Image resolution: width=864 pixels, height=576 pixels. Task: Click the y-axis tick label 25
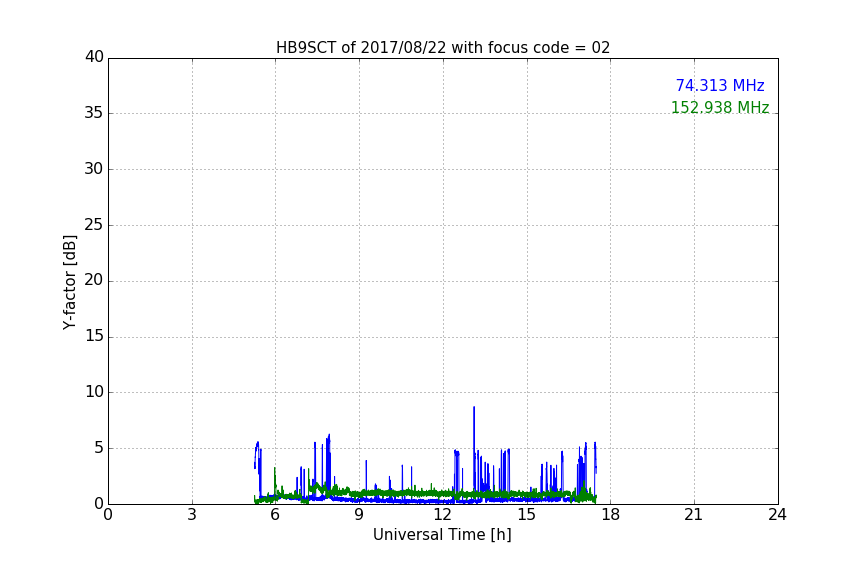[94, 224]
